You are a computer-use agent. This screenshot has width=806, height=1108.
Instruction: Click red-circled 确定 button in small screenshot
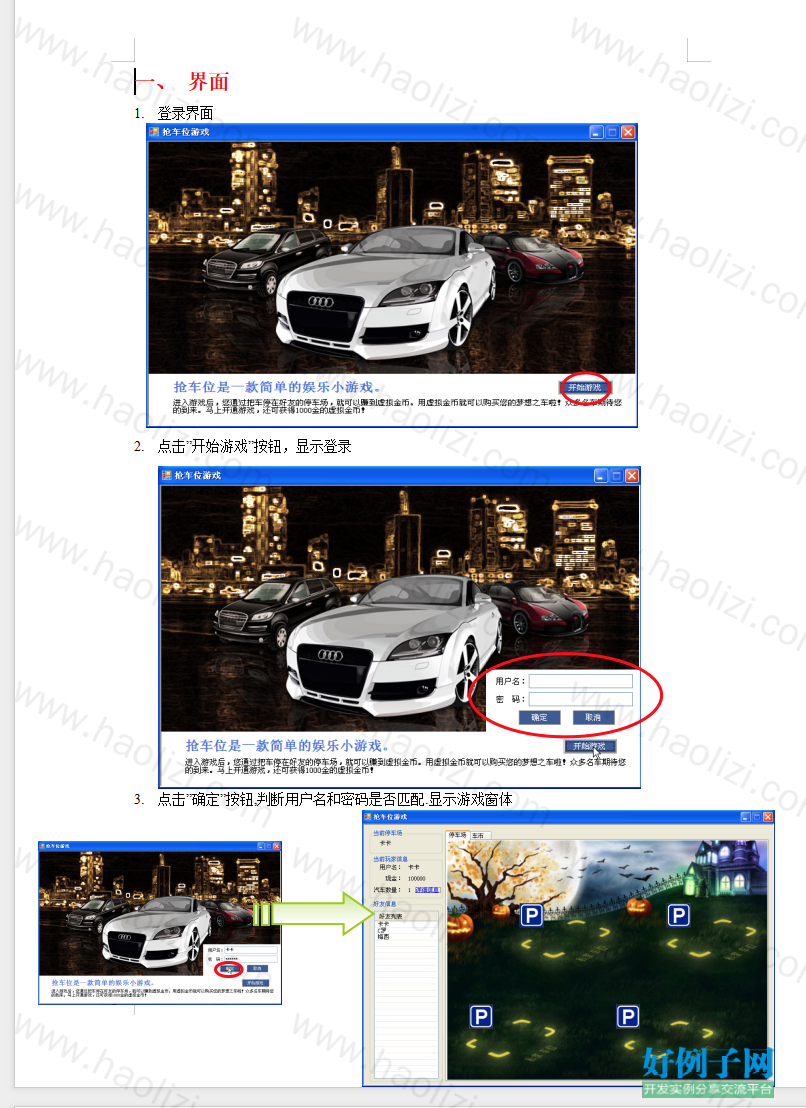coord(230,969)
